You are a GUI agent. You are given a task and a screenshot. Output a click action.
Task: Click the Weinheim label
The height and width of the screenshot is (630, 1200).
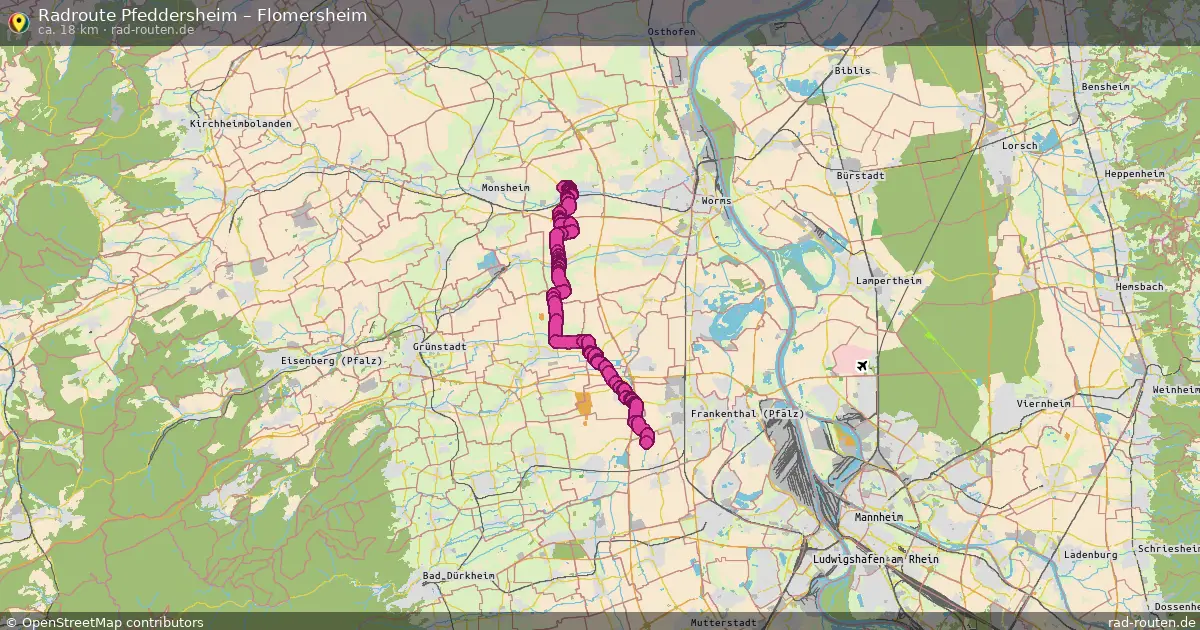tap(1176, 389)
